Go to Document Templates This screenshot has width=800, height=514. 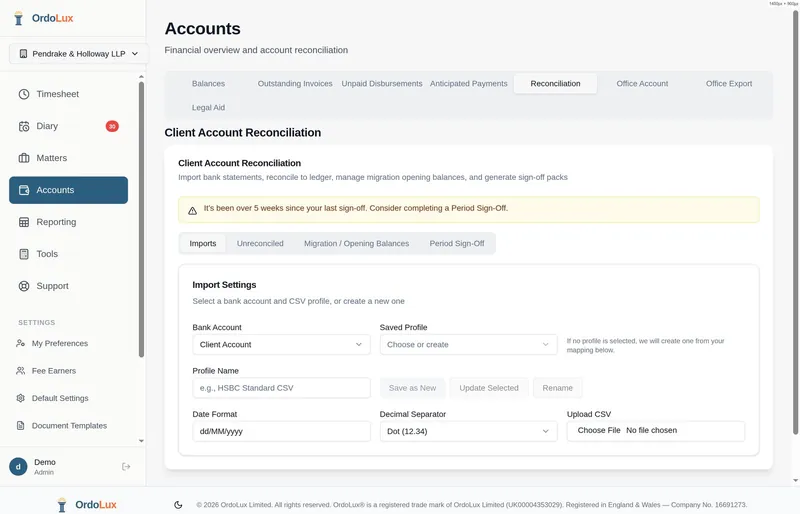[68, 425]
